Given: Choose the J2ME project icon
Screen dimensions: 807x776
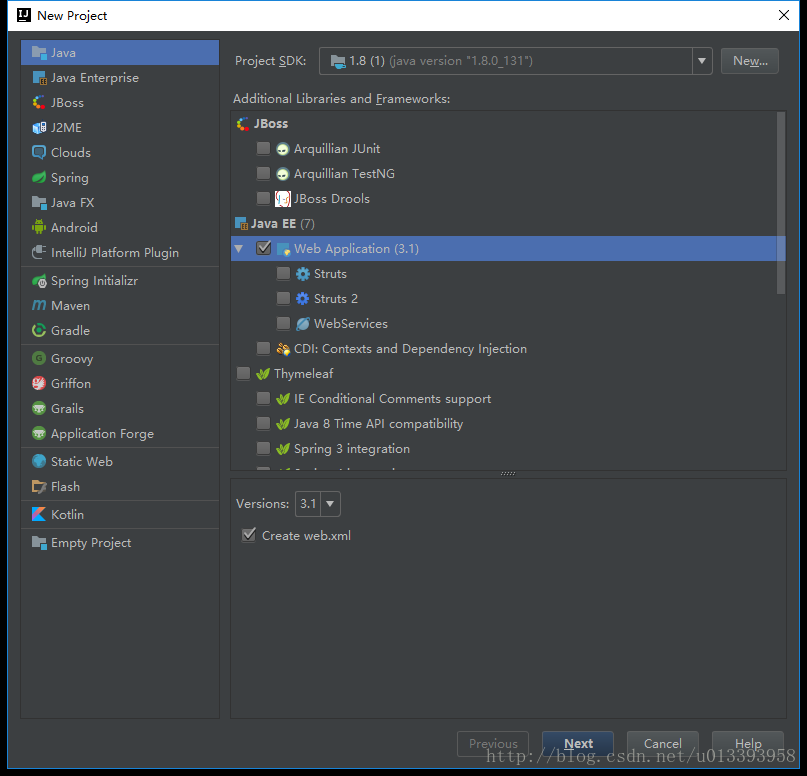Looking at the screenshot, I should 39,128.
